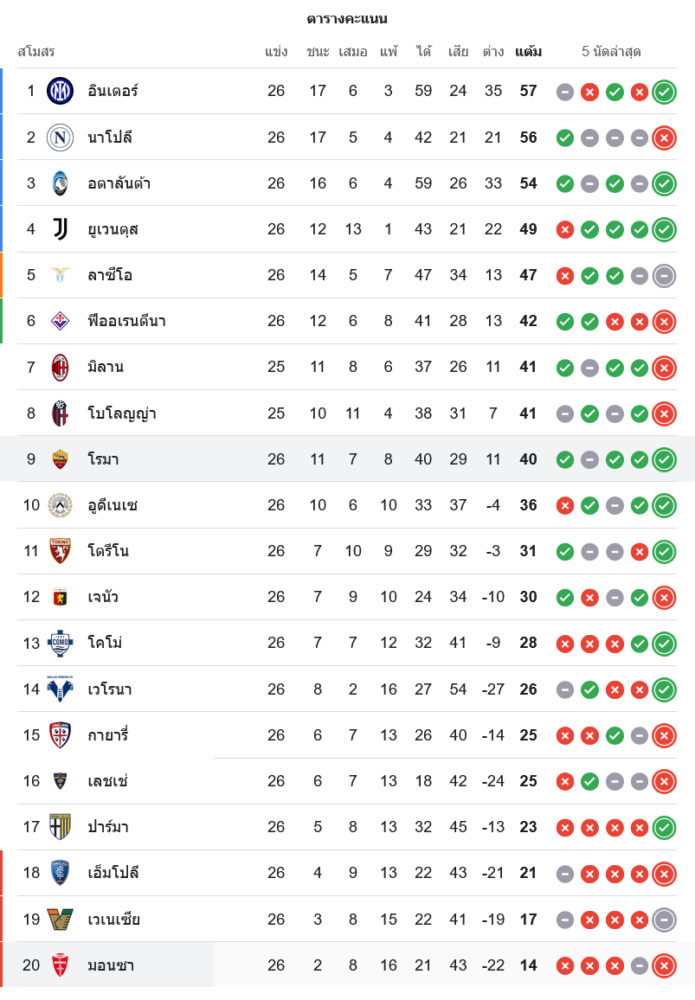The image size is (695, 1000).
Task: Click the Napoli club crest icon
Action: click(60, 137)
